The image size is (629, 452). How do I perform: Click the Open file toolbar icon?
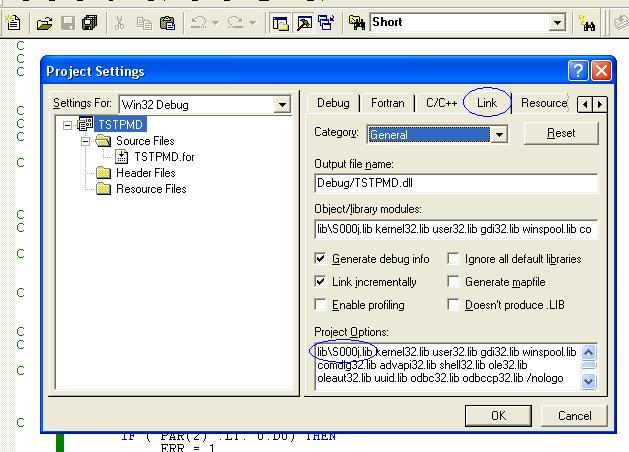[44, 22]
